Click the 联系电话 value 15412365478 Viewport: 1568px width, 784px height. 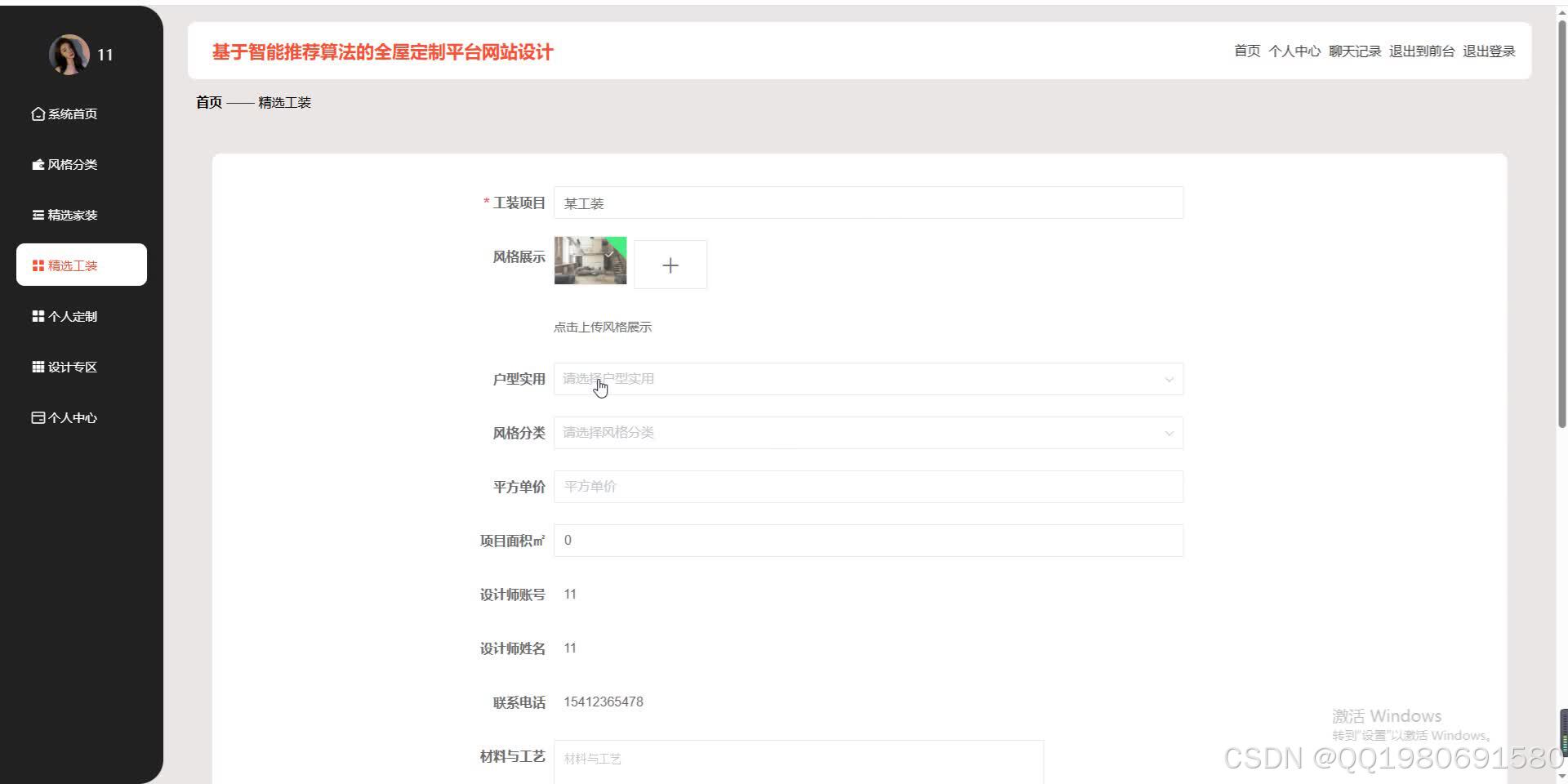point(604,702)
